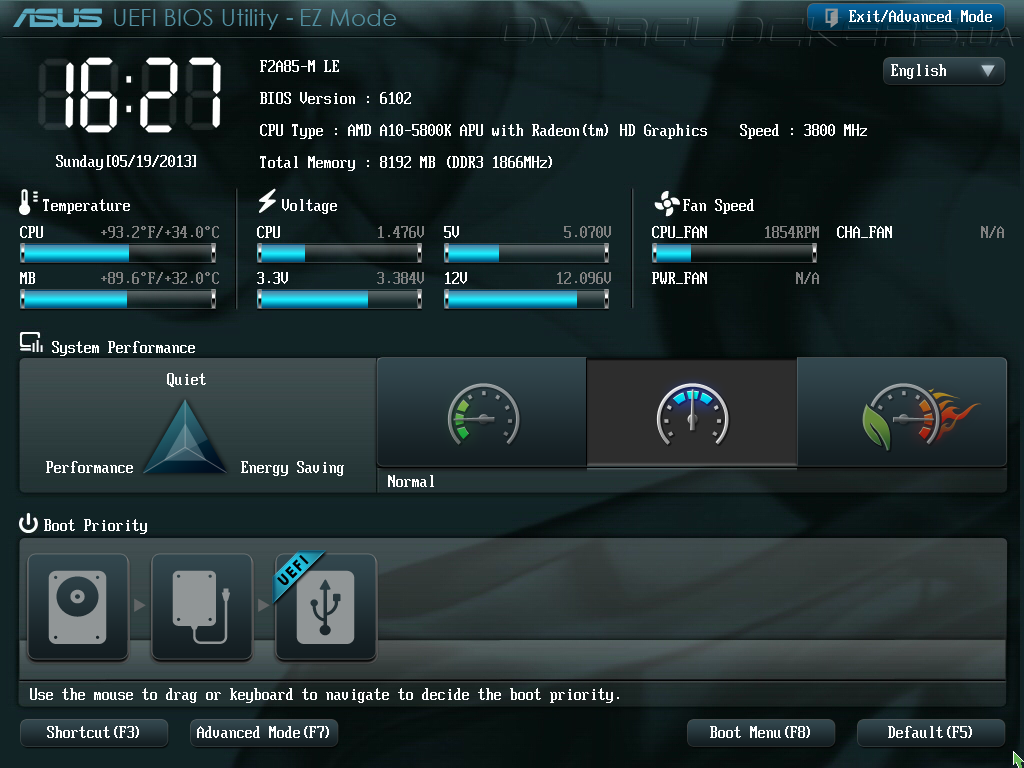Viewport: 1024px width, 768px height.
Task: Click the 3.3V voltage bar
Action: pos(340,299)
